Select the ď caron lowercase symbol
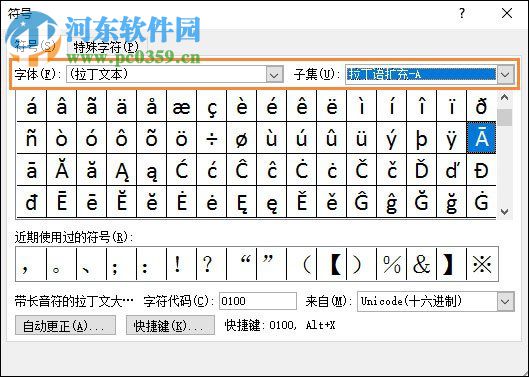 pos(451,170)
